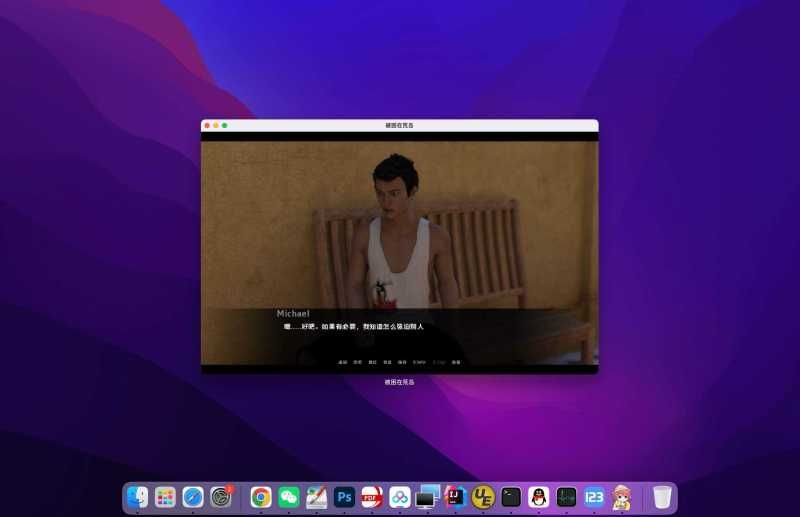Click Q.Load in the game quick menu
Screen dimensions: 800x517
439,362
